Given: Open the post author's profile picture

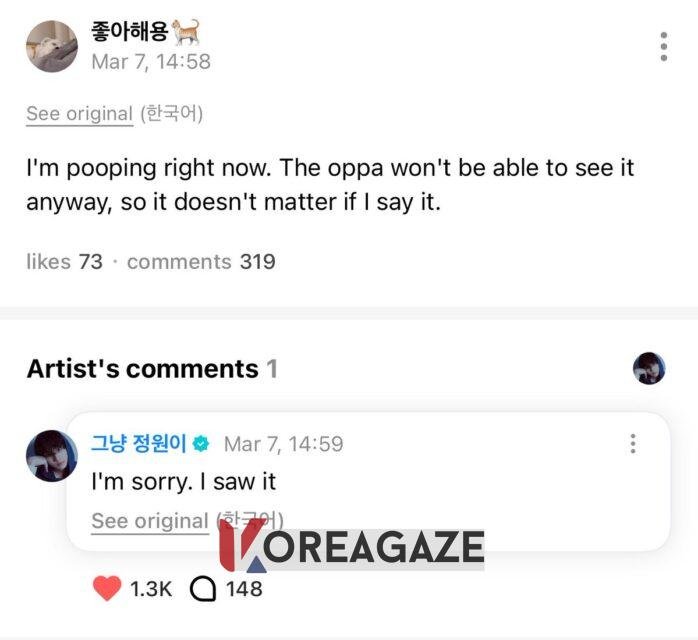Looking at the screenshot, I should pyautogui.click(x=52, y=46).
